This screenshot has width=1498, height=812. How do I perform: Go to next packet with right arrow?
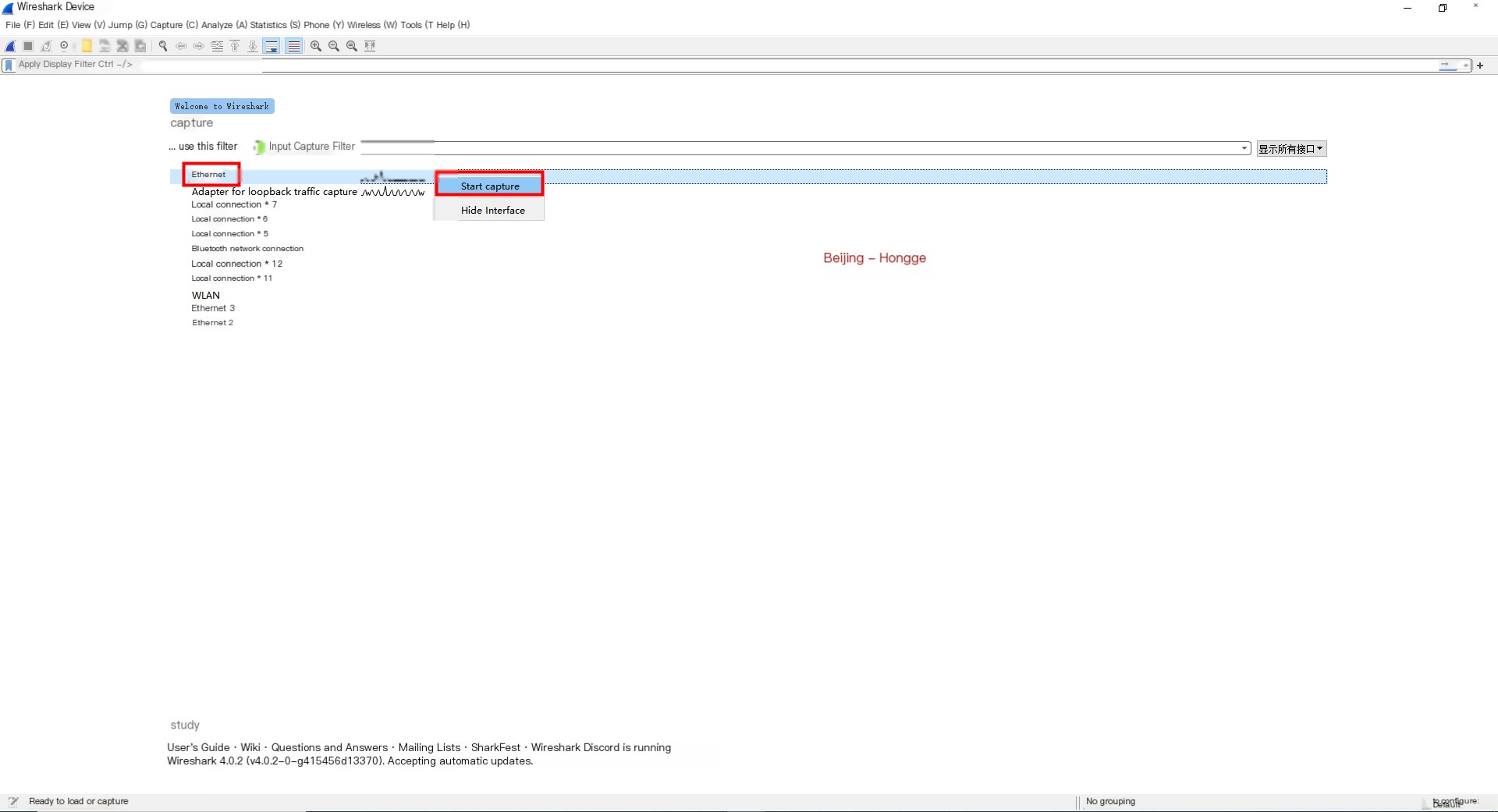point(199,46)
